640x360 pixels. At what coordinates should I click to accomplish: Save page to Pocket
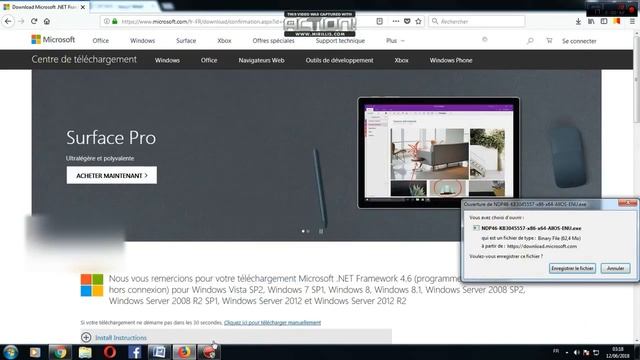point(407,21)
